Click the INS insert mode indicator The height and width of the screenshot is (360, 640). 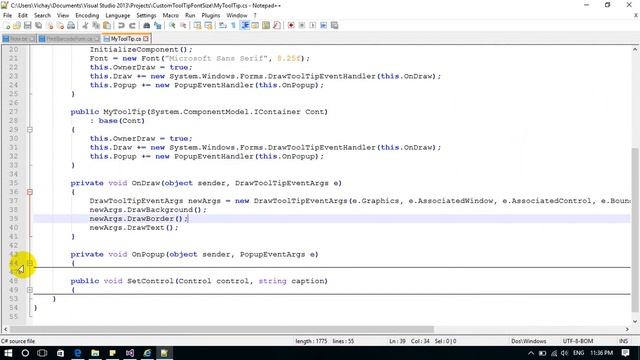coord(623,341)
